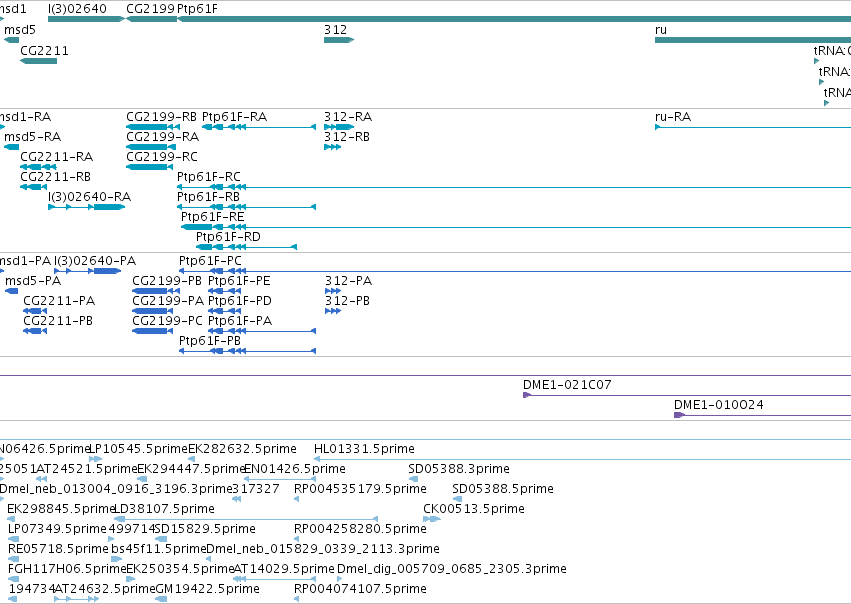The image size is (851, 604).
Task: Open transcript label Ptp61F-RB
Action: click(x=208, y=197)
